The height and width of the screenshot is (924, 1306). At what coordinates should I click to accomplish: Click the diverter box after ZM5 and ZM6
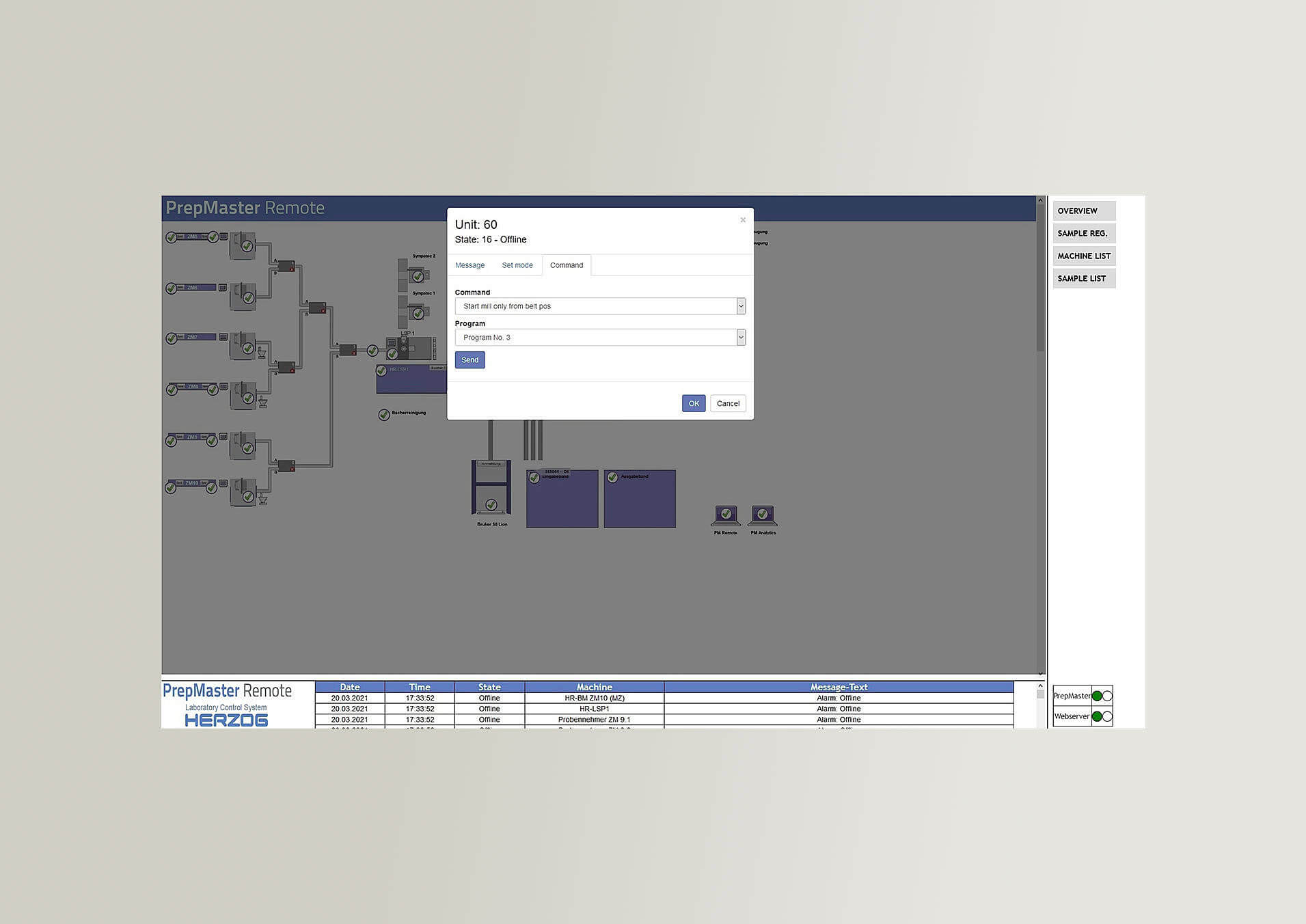286,266
